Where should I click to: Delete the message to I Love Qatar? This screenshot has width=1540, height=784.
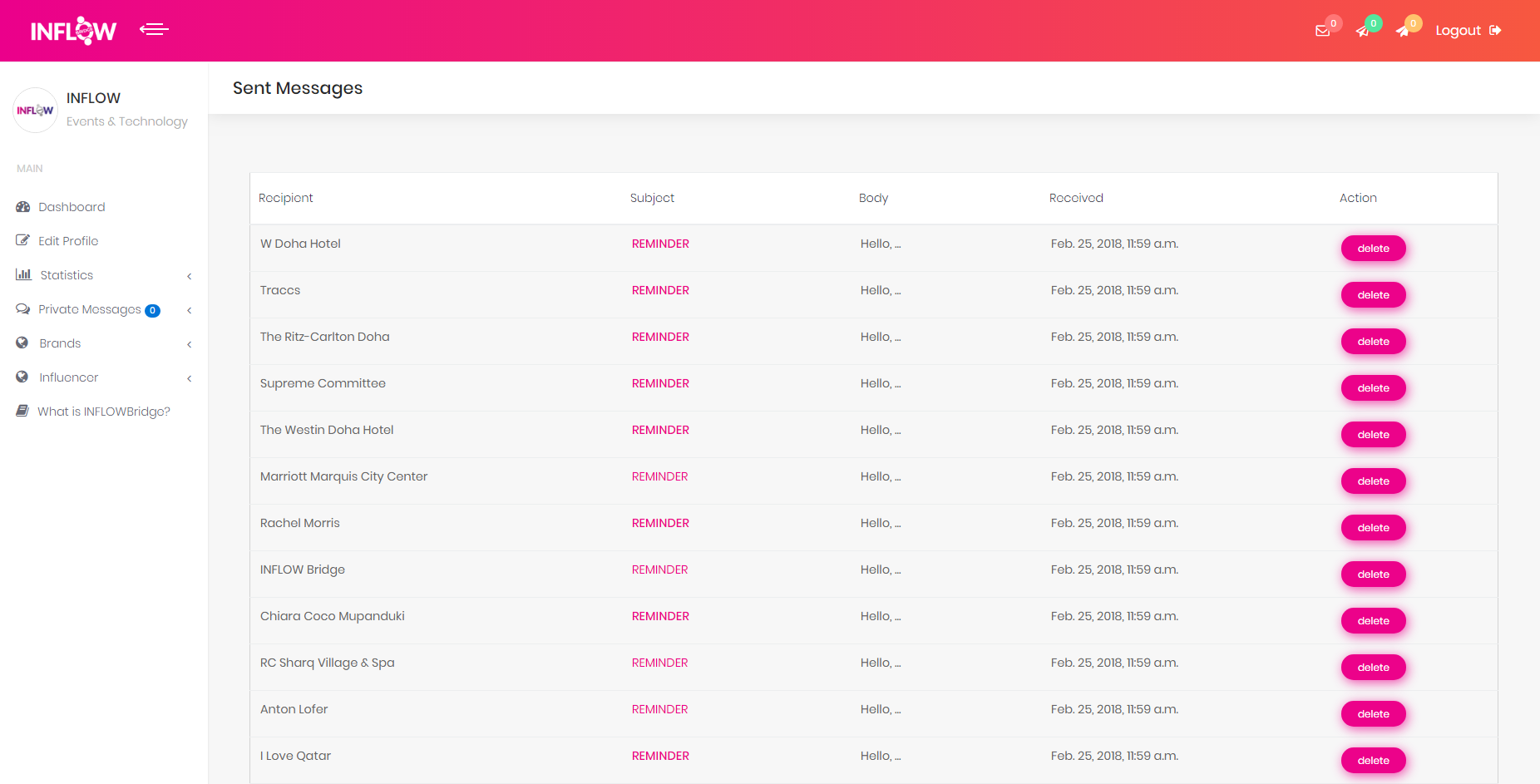(1373, 761)
